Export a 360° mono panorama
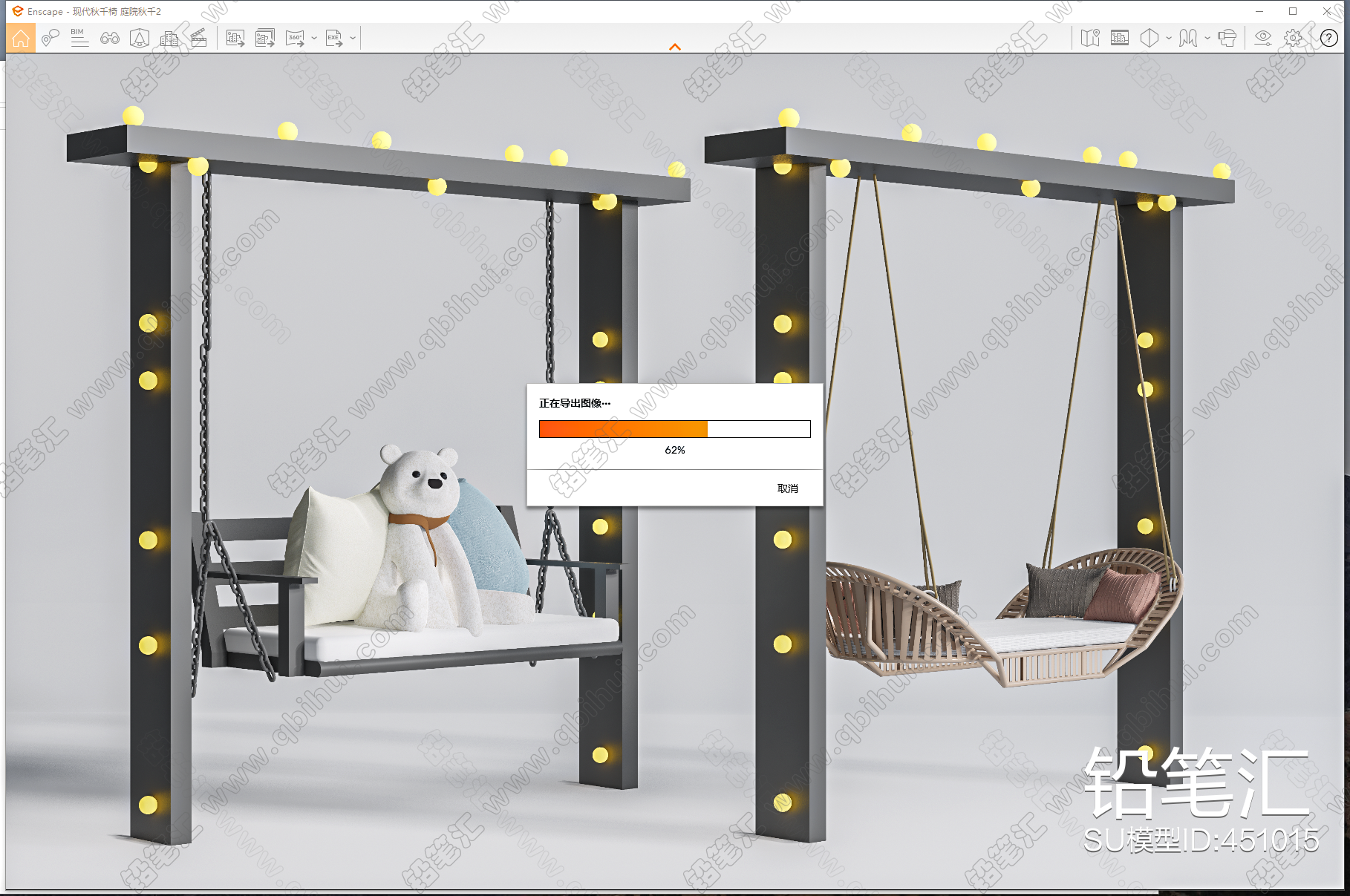1350x896 pixels. [296, 38]
